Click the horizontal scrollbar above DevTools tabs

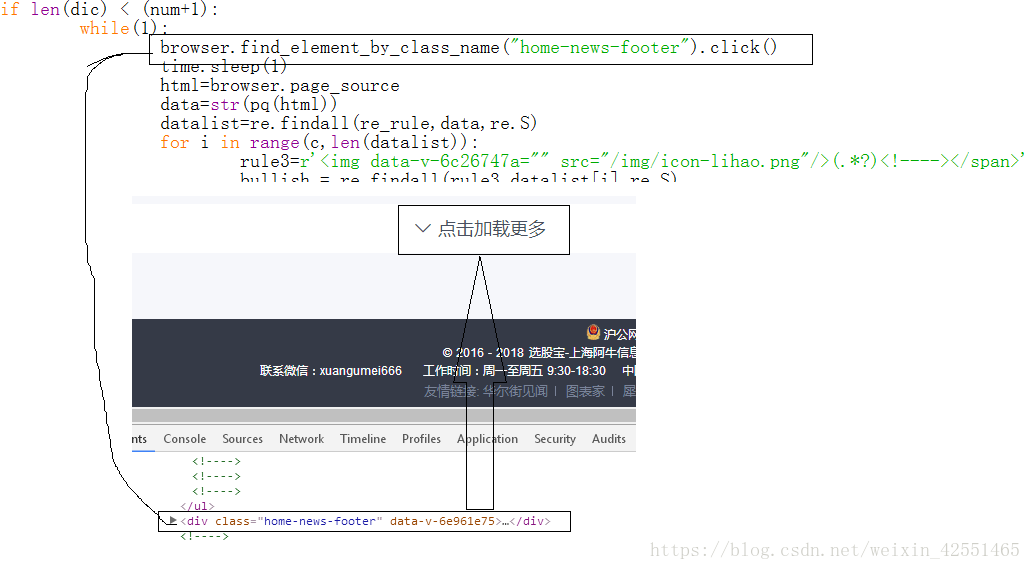(384, 416)
